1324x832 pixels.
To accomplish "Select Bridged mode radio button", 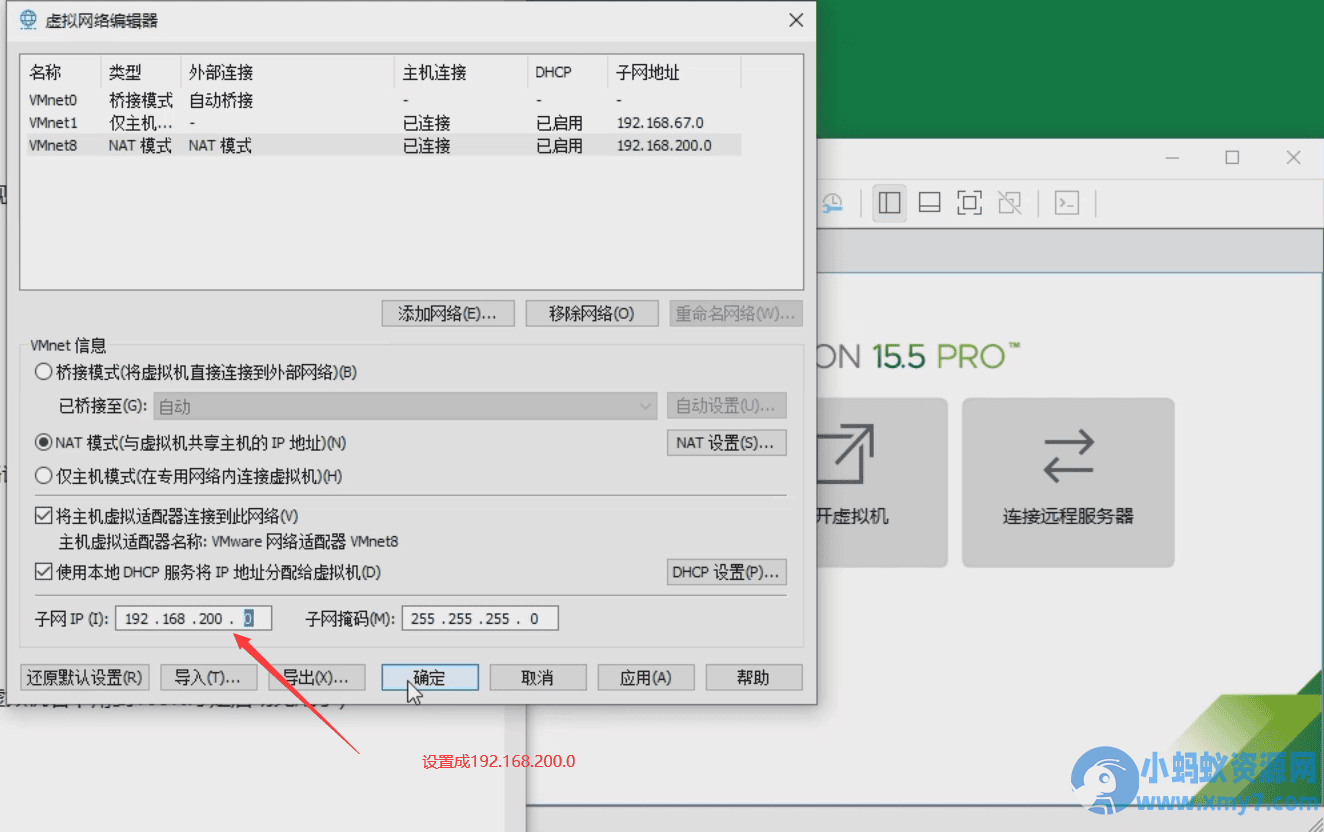I will point(43,372).
